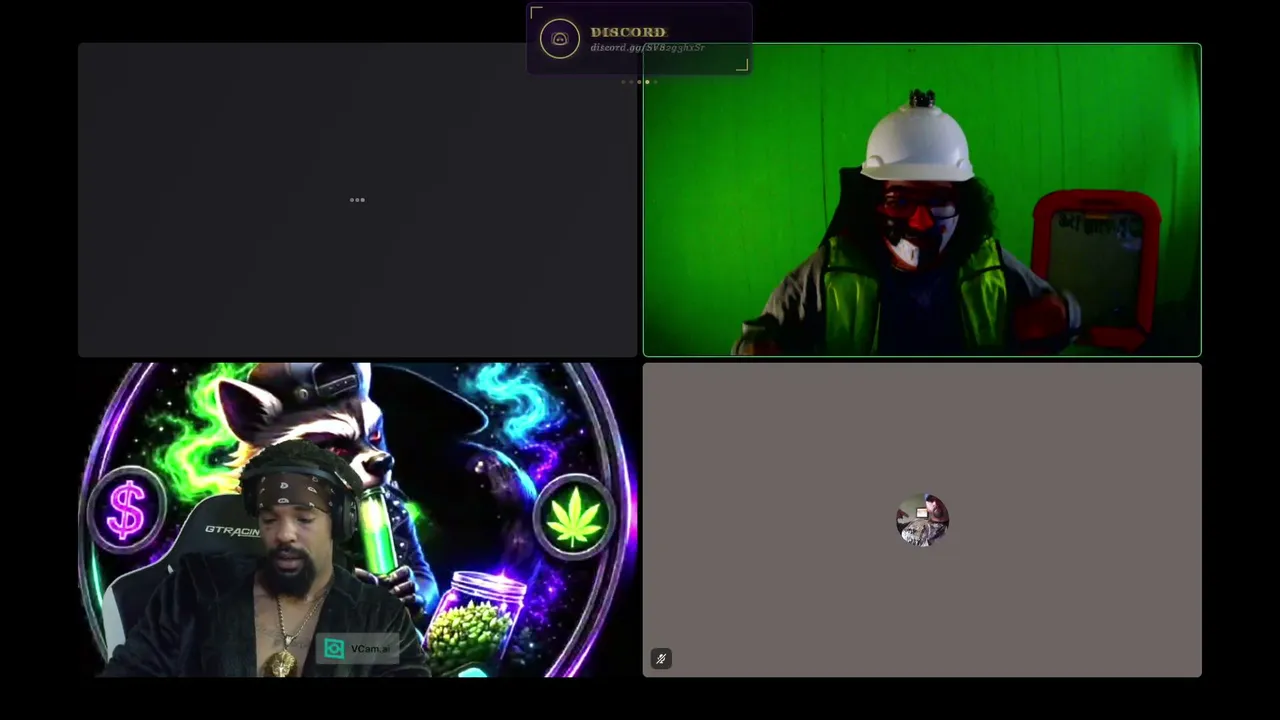Click the loading dots in the dark tile
The height and width of the screenshot is (720, 1280).
coord(357,200)
